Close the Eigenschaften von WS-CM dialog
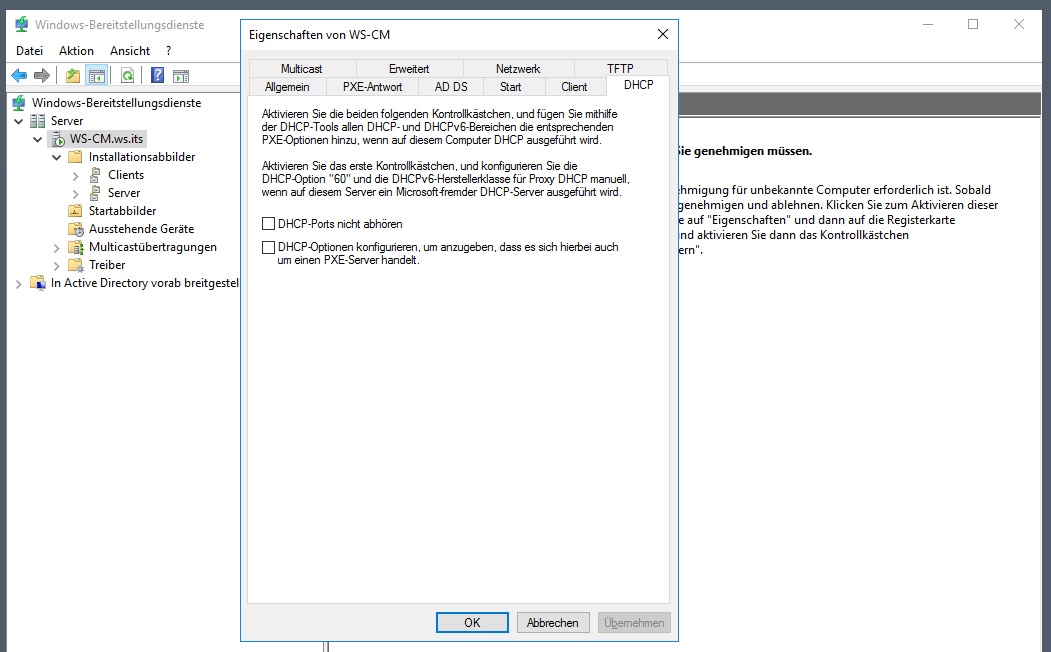The height and width of the screenshot is (652, 1051). (663, 34)
